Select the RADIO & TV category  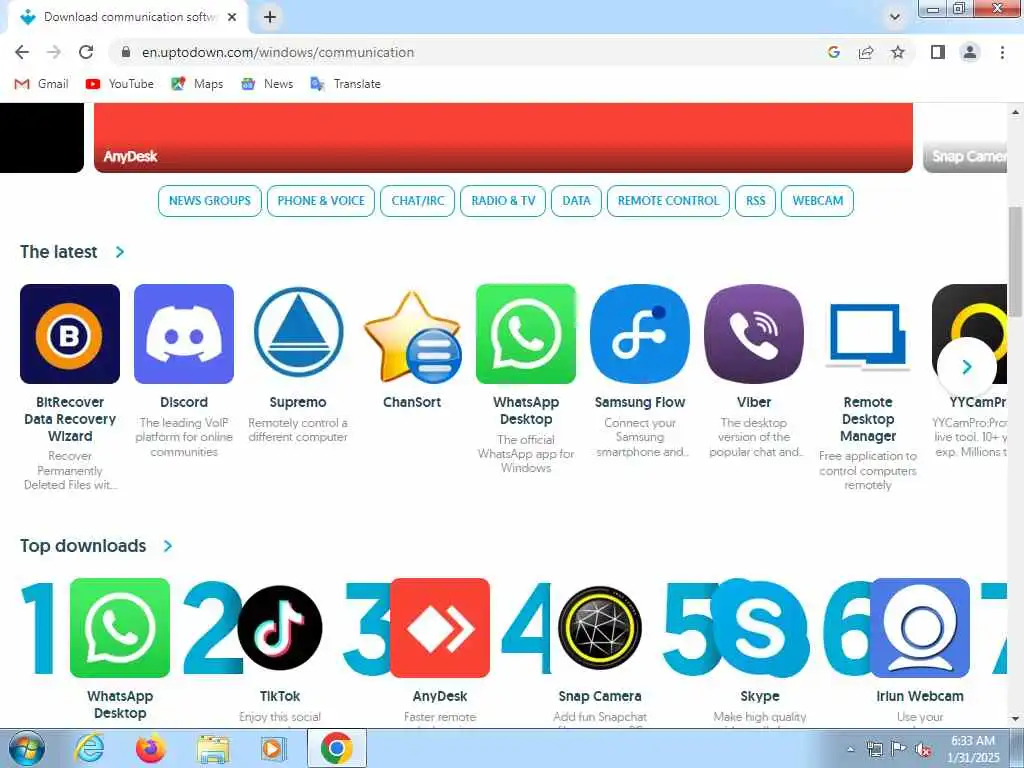coord(503,201)
